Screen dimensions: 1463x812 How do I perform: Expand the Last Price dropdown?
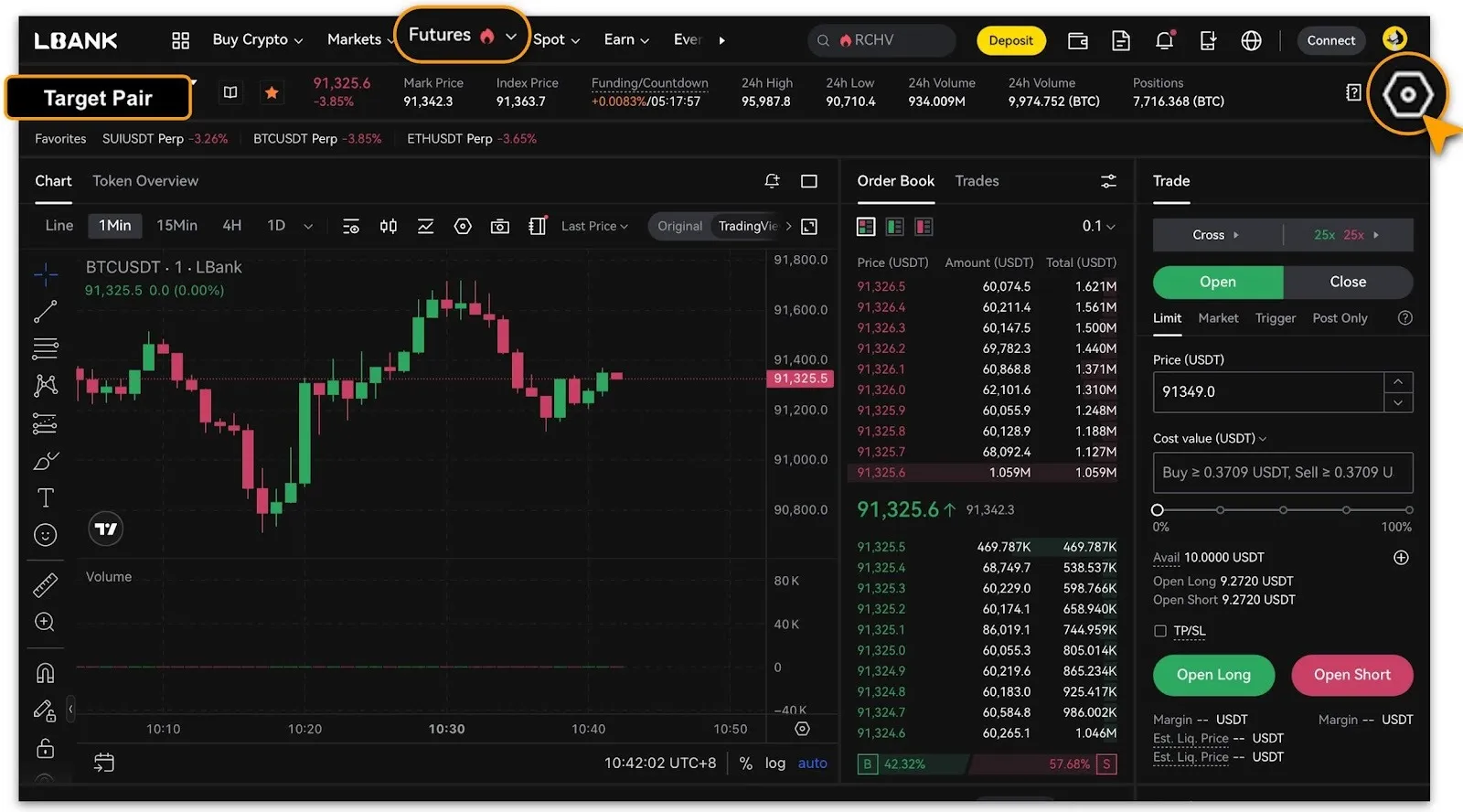point(594,226)
